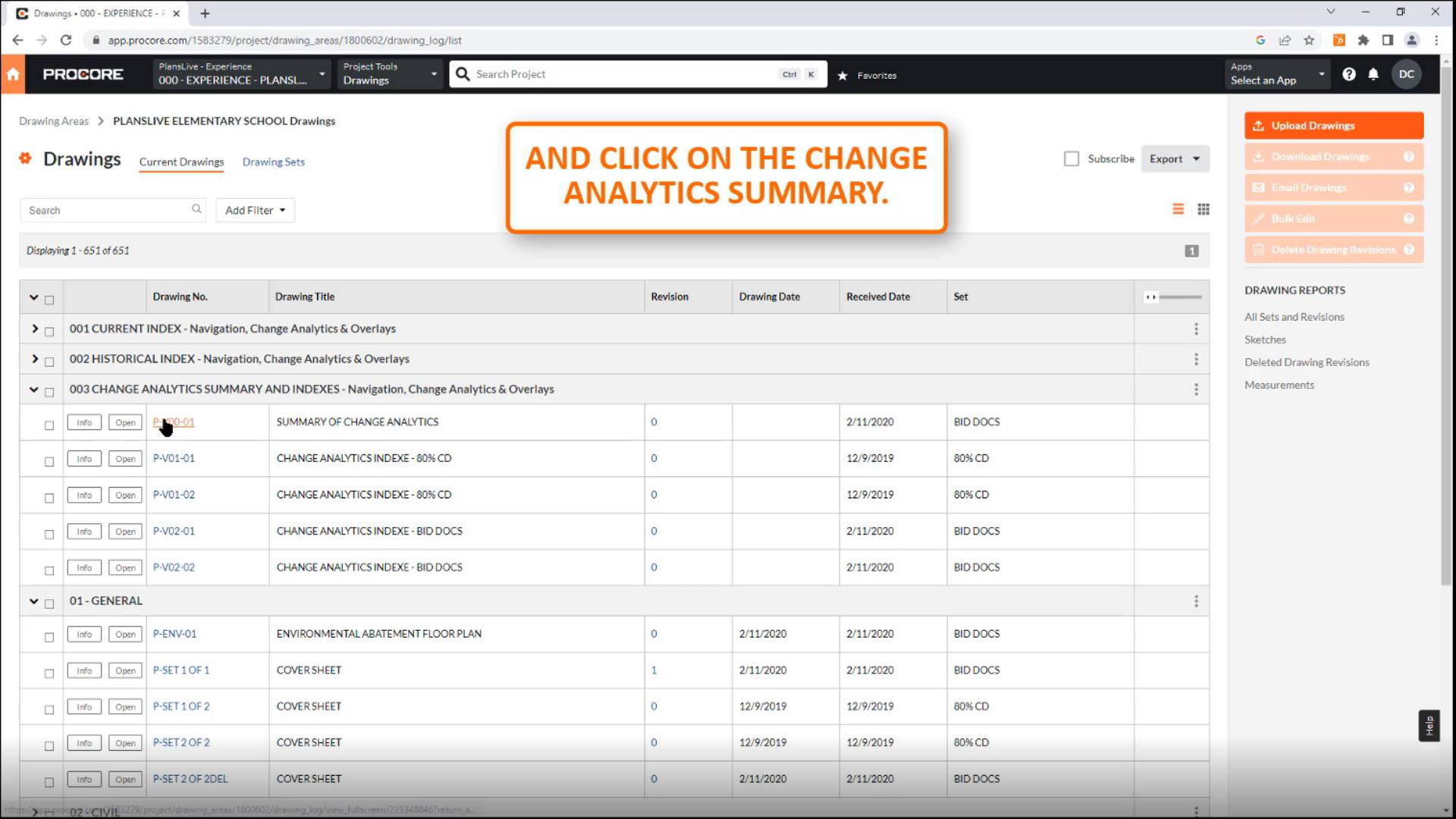Enable the Subscribe checkbox
This screenshot has height=819, width=1456.
pyautogui.click(x=1072, y=158)
